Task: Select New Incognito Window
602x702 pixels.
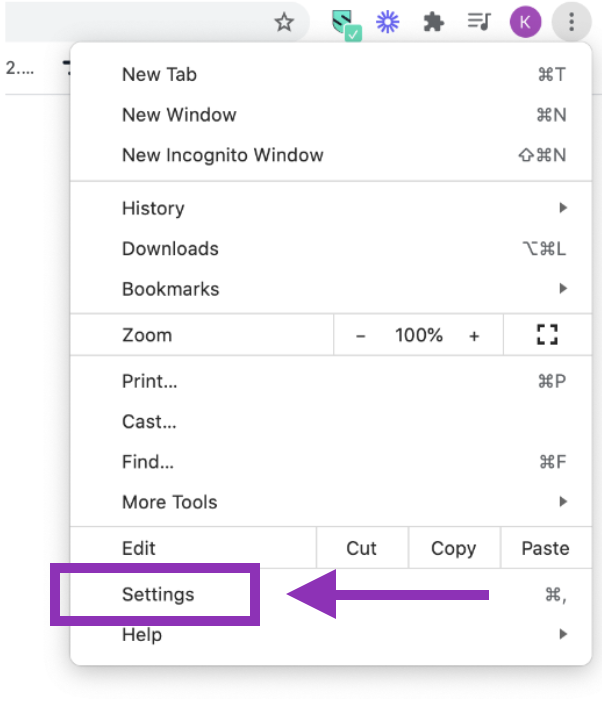Action: tap(222, 155)
